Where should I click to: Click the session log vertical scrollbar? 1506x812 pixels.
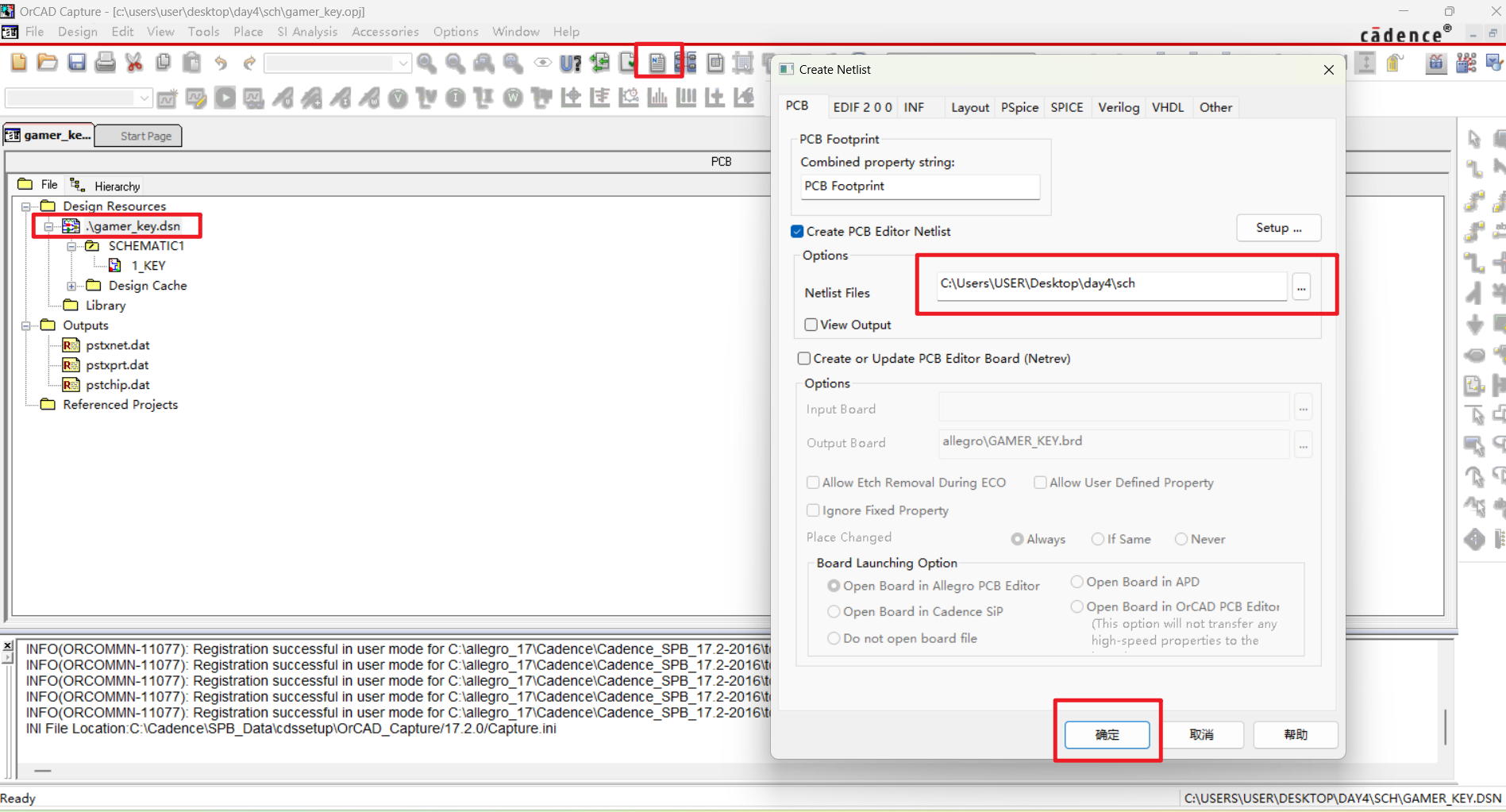1445,726
